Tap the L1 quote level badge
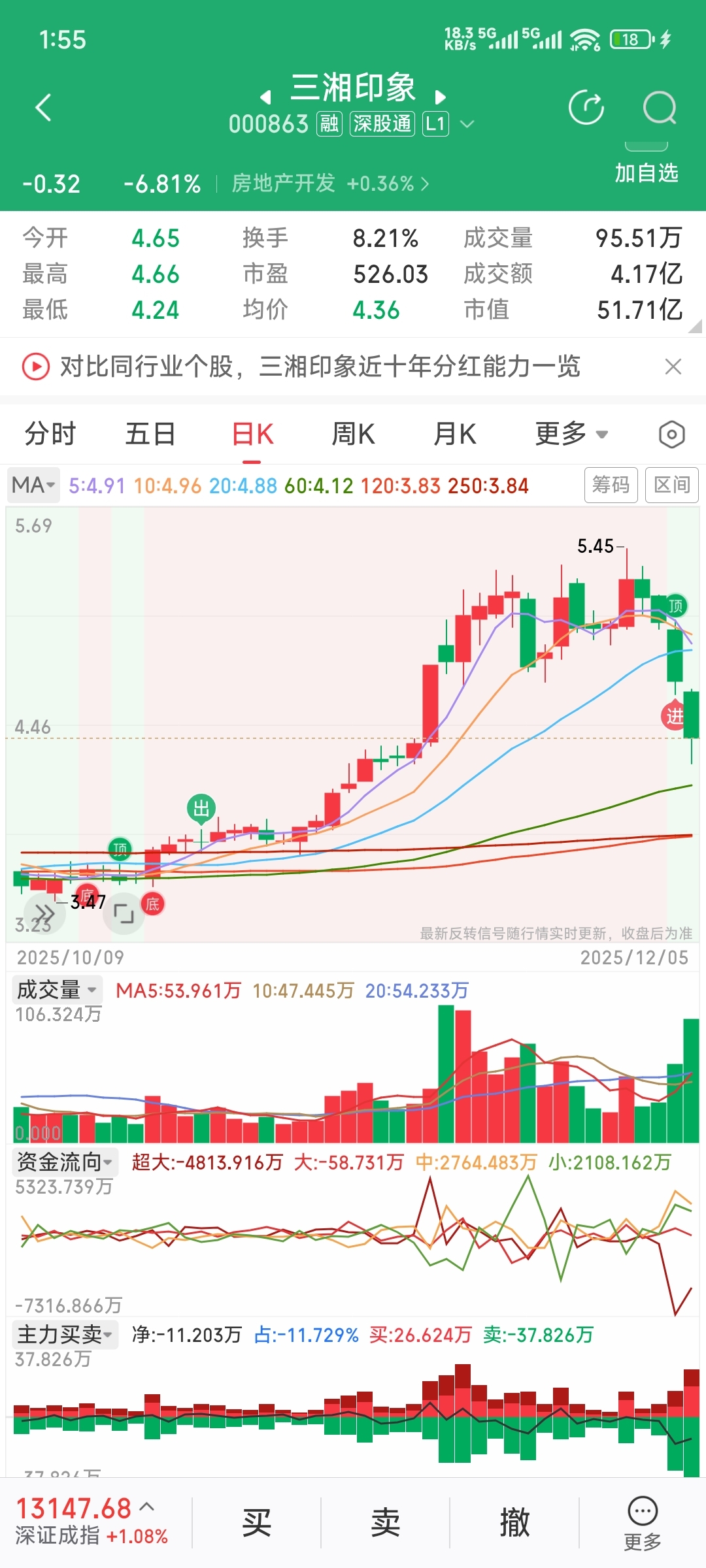 [x=436, y=123]
